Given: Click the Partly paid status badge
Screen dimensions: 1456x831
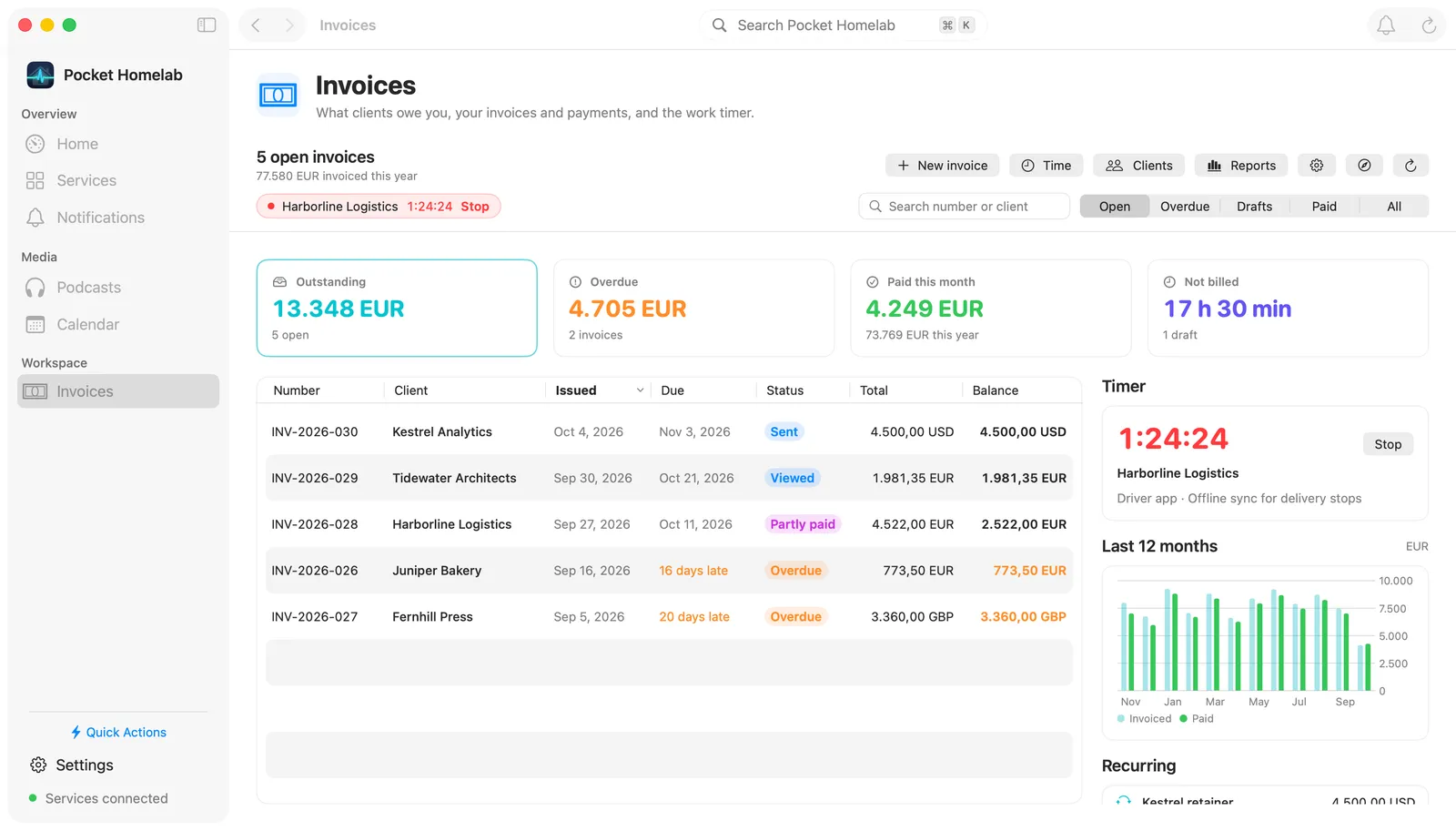Looking at the screenshot, I should (803, 524).
